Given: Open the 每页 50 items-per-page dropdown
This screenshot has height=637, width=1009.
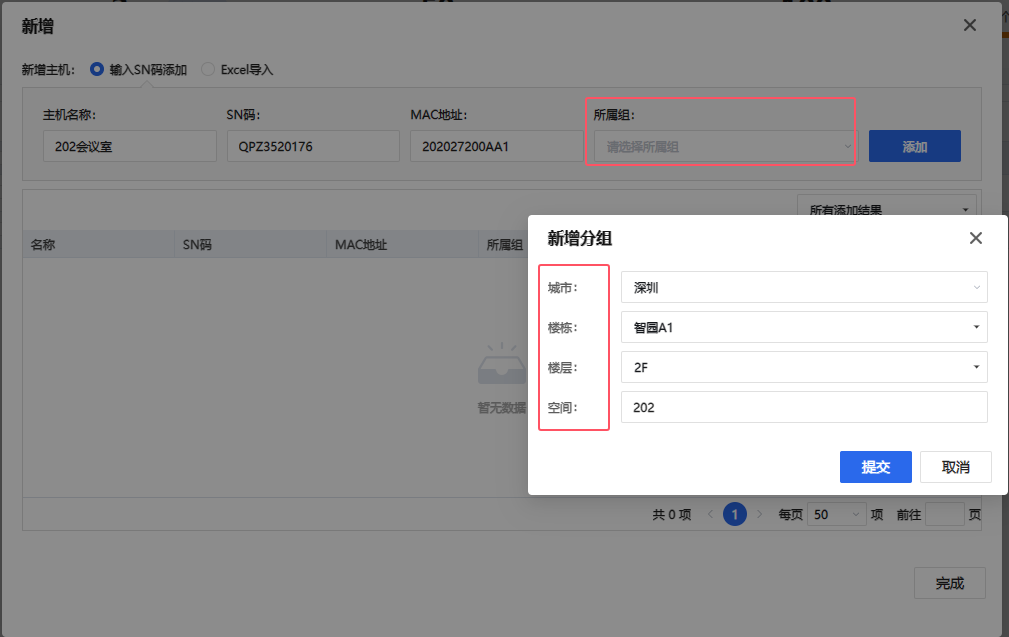Looking at the screenshot, I should click(836, 515).
